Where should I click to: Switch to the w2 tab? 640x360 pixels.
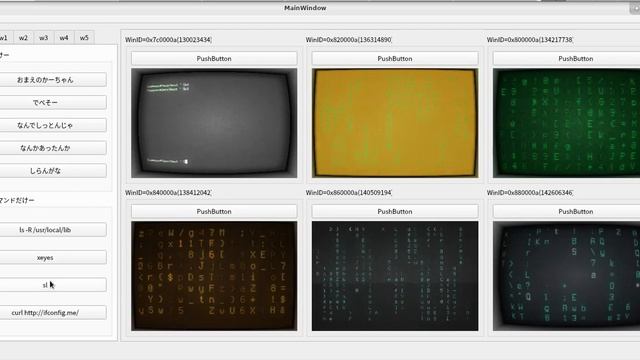23,38
